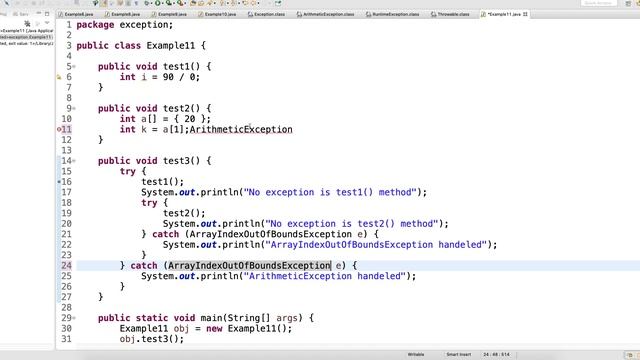Click 'test2()' in the line 9 declaration

pos(182,109)
